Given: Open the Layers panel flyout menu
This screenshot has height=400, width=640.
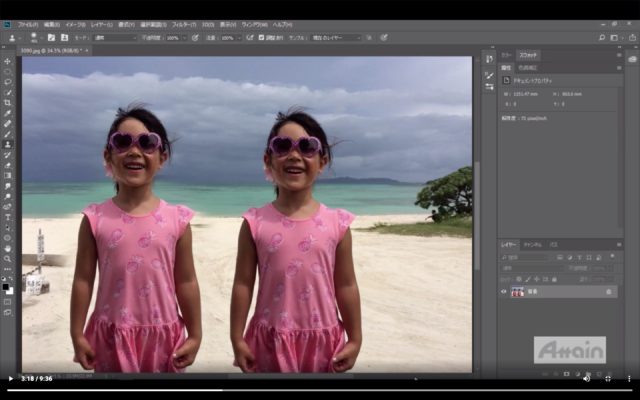Looking at the screenshot, I should pos(619,245).
